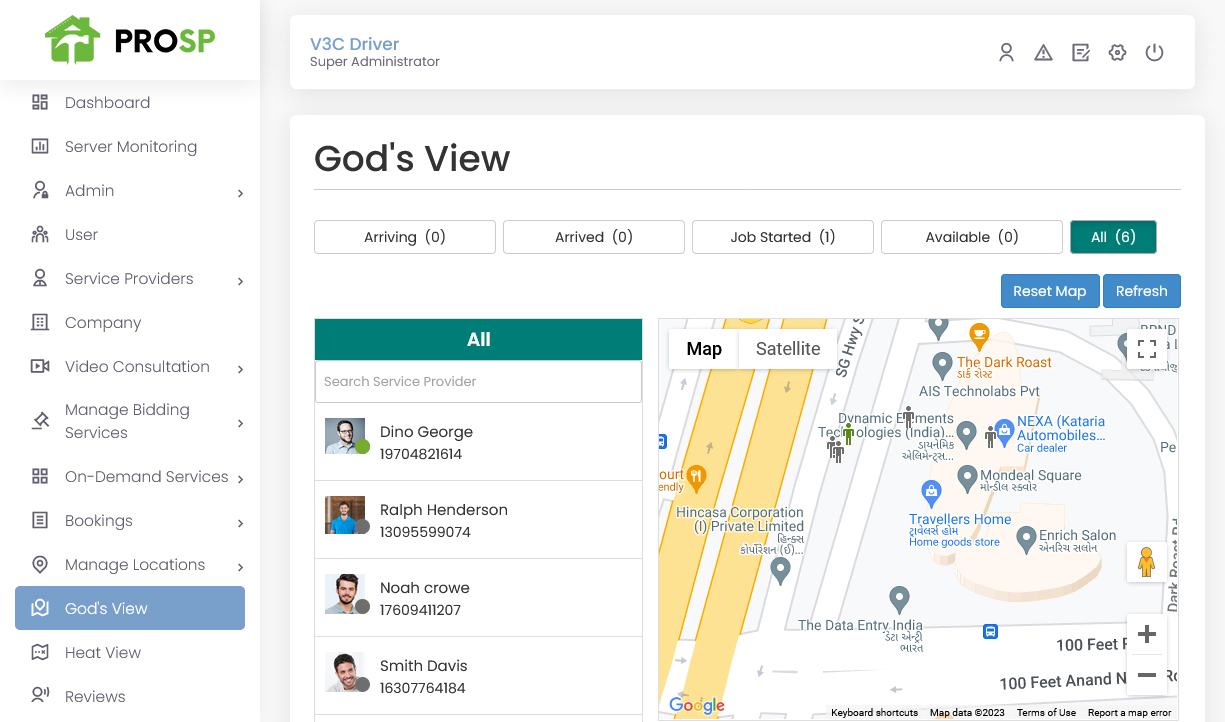Click the Admin person-lock icon
Image resolution: width=1225 pixels, height=722 pixels.
(40, 190)
